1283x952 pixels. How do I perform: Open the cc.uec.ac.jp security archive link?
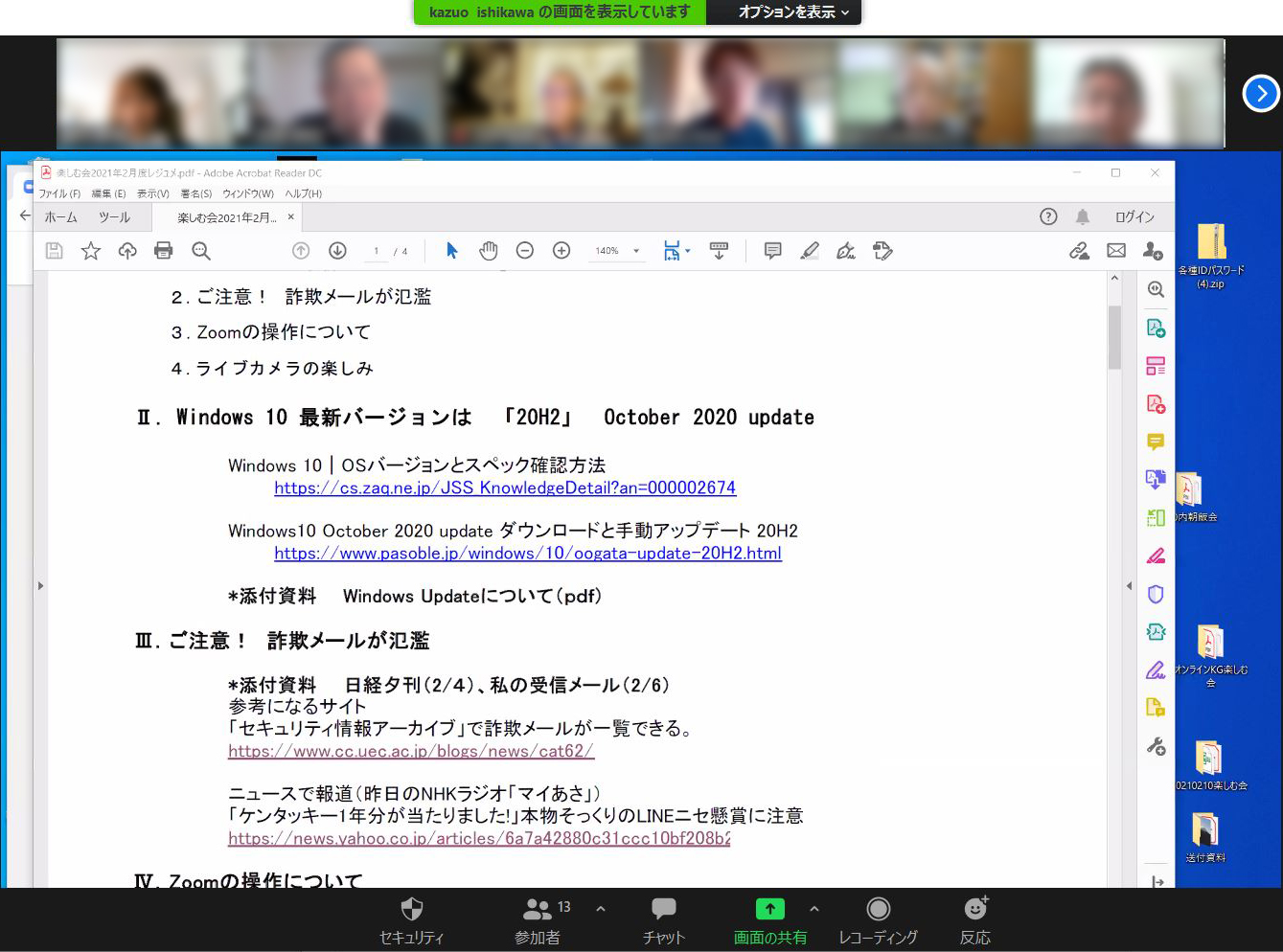click(x=411, y=751)
